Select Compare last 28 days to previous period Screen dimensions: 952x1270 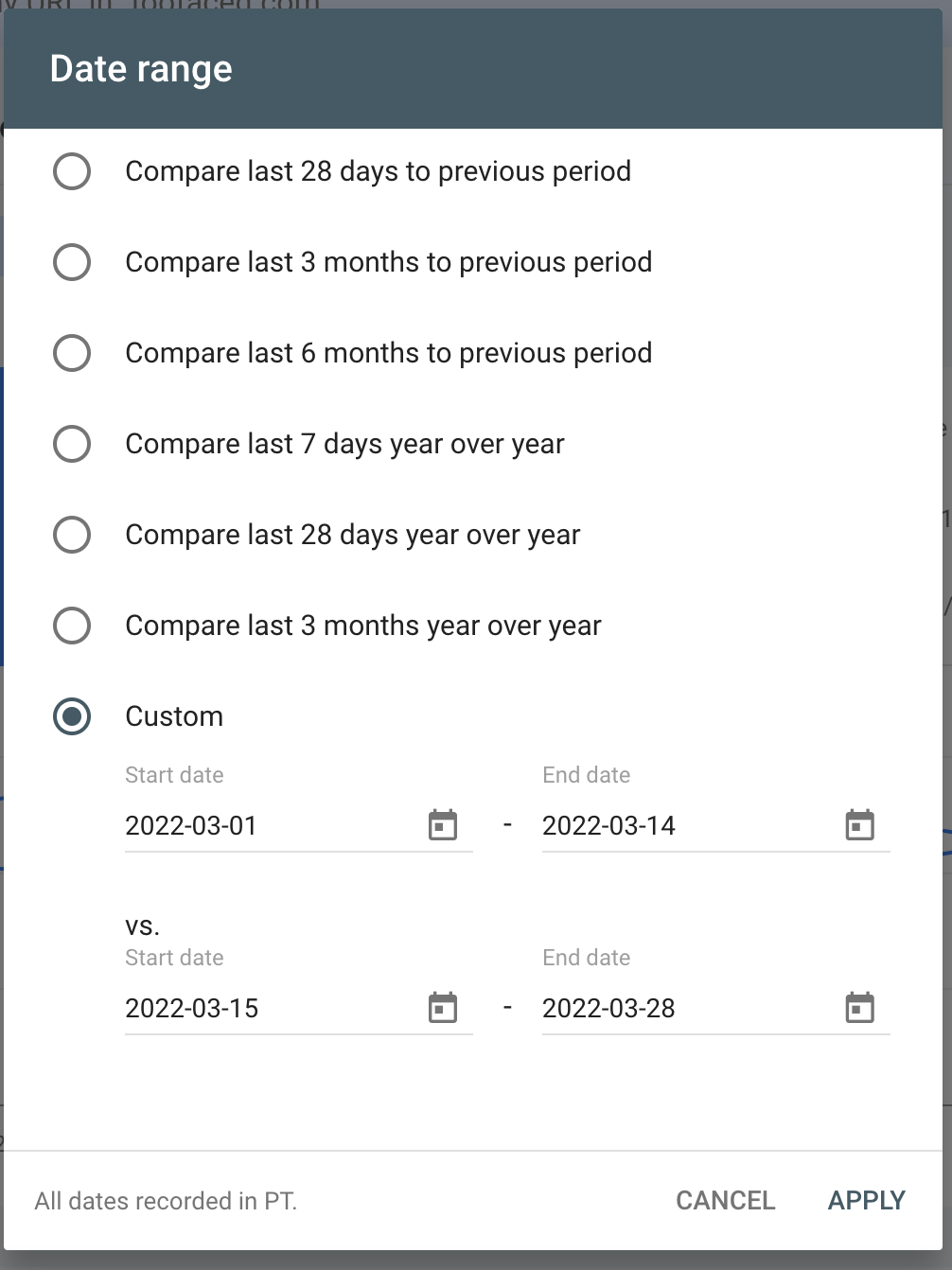pos(72,171)
